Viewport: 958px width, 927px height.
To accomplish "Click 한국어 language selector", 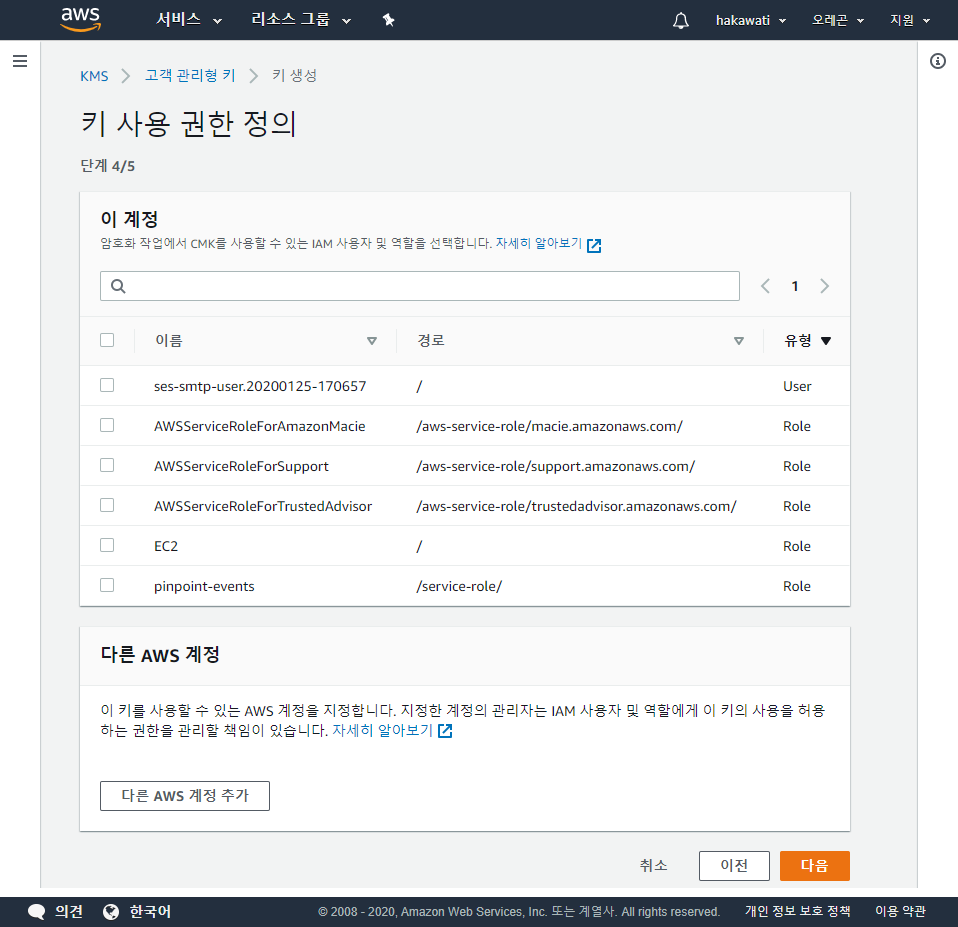I will point(150,912).
